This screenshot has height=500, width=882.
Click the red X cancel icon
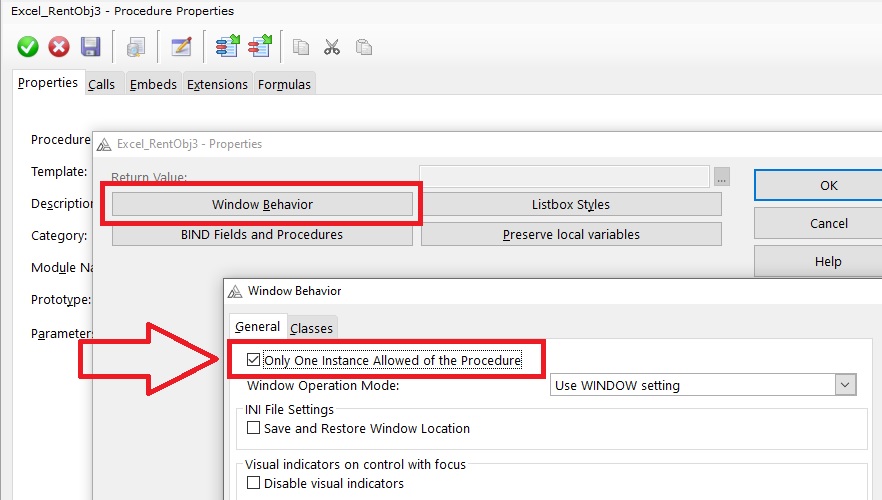(59, 47)
